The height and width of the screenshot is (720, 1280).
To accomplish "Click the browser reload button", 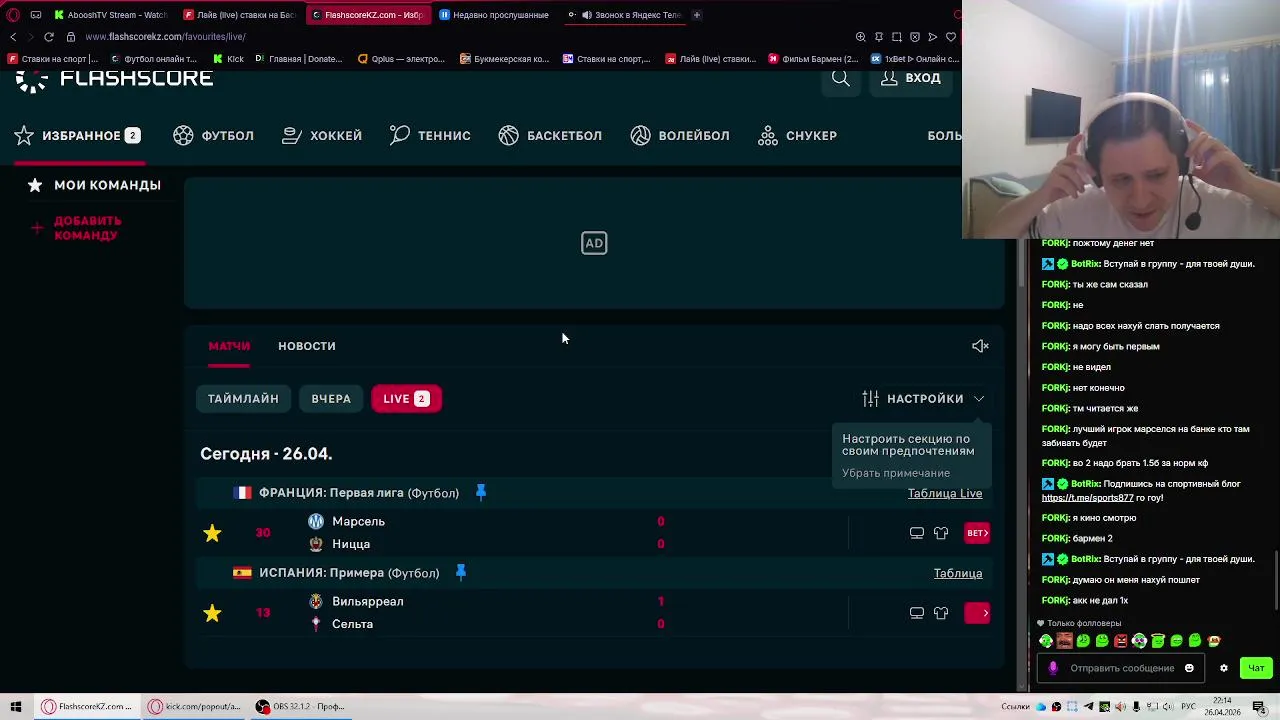I will coord(48,37).
